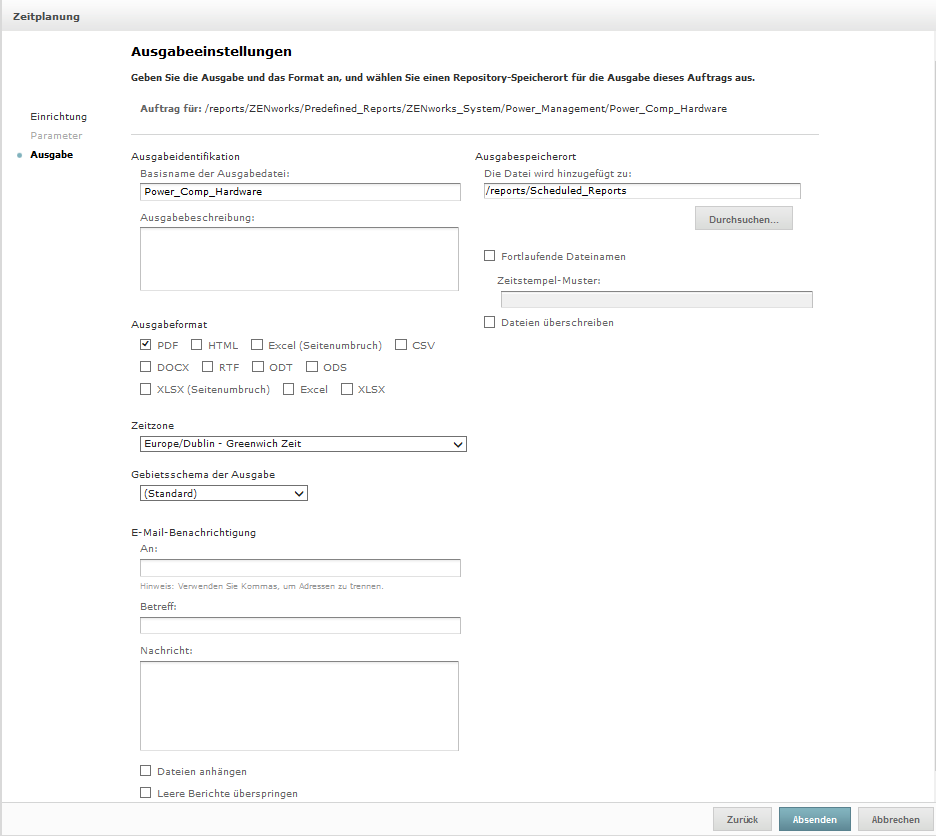
Task: Enable Dateien überschreiben option
Action: click(490, 322)
